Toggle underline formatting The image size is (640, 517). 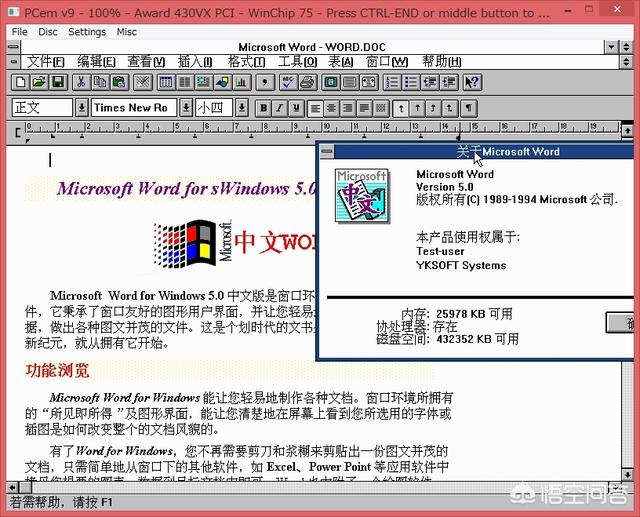[296, 108]
